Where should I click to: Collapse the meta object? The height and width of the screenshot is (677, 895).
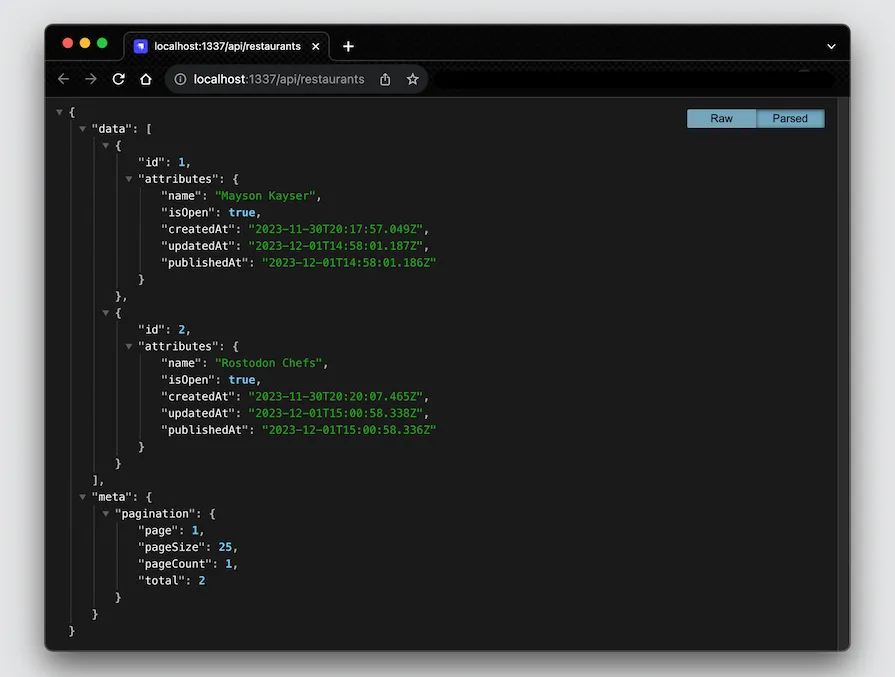tap(82, 496)
